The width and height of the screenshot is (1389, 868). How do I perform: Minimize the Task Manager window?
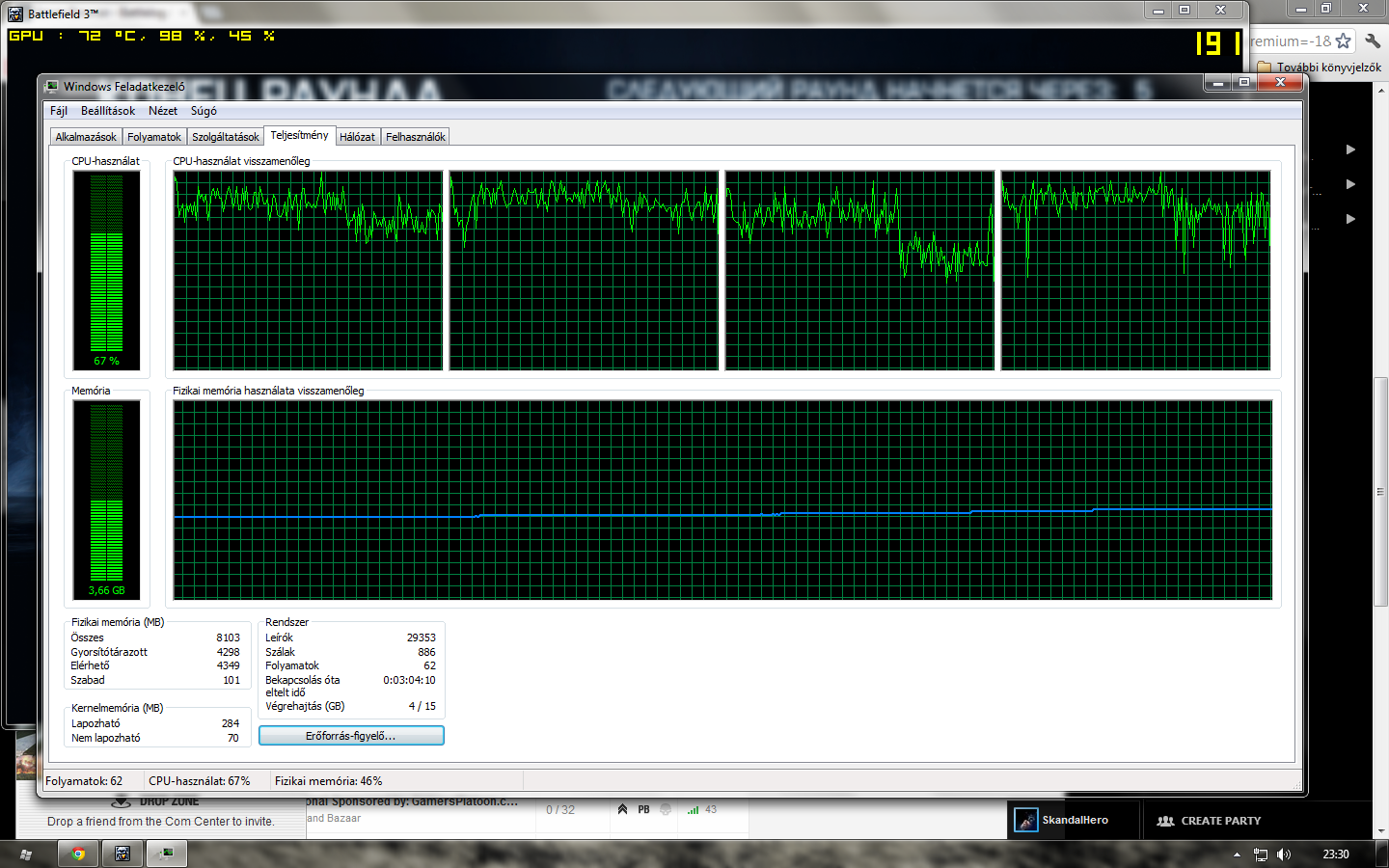coord(1218,83)
